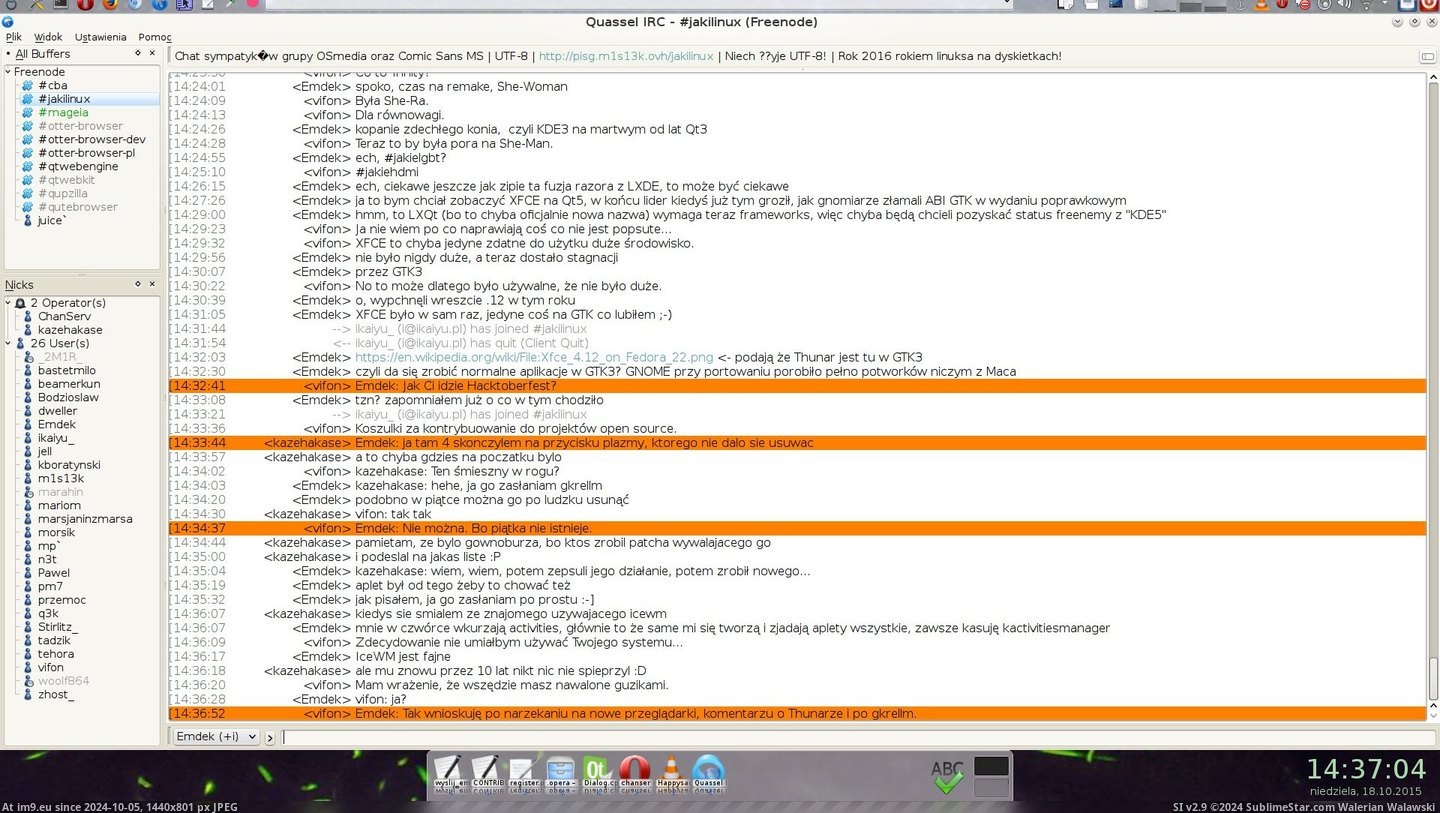The width and height of the screenshot is (1440, 813).
Task: Click the message input field
Action: [850, 737]
